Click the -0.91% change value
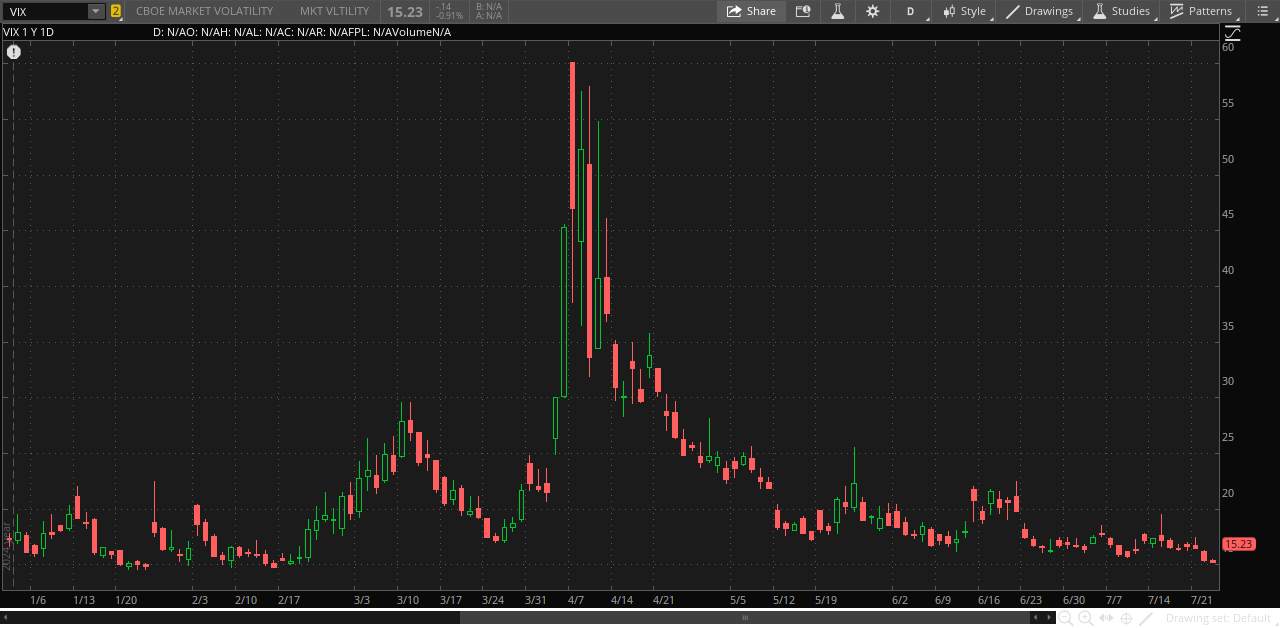Image resolution: width=1280 pixels, height=628 pixels. point(448,16)
